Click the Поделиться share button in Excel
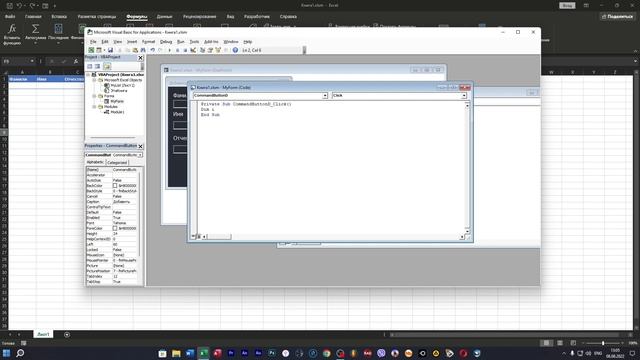640x360 pixels. [x=617, y=16]
